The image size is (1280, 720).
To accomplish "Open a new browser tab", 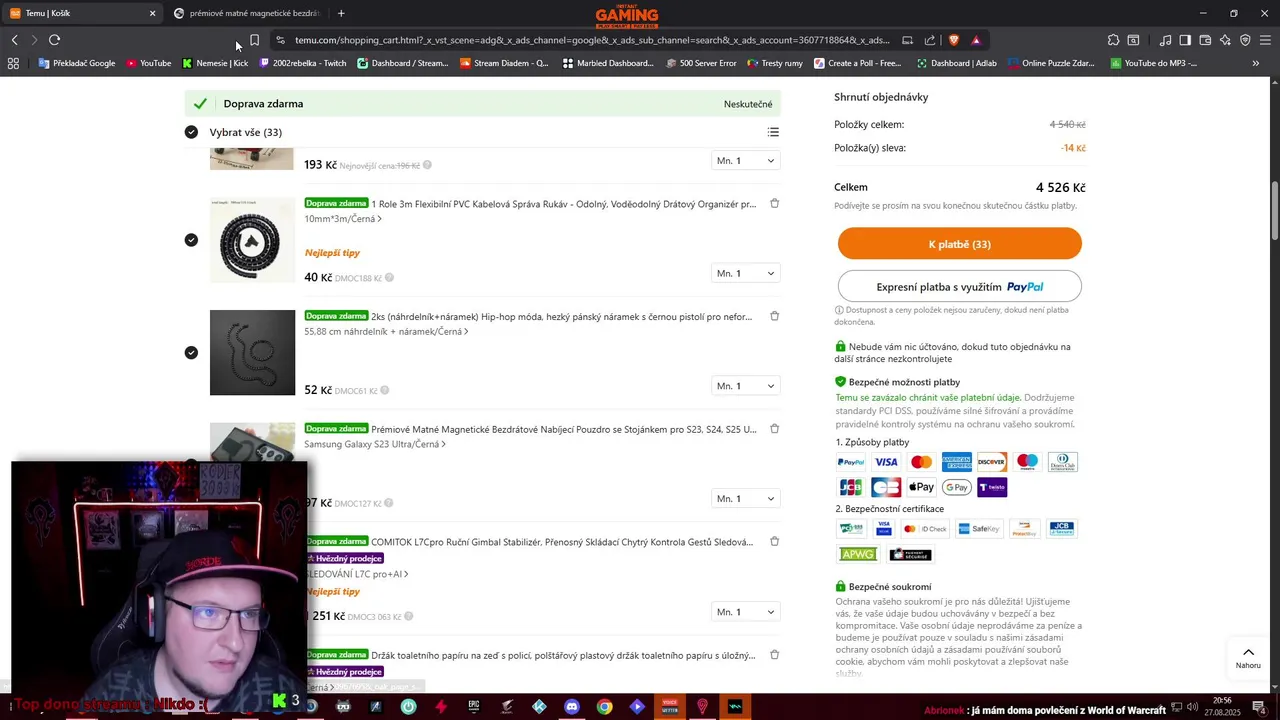I will [x=341, y=13].
